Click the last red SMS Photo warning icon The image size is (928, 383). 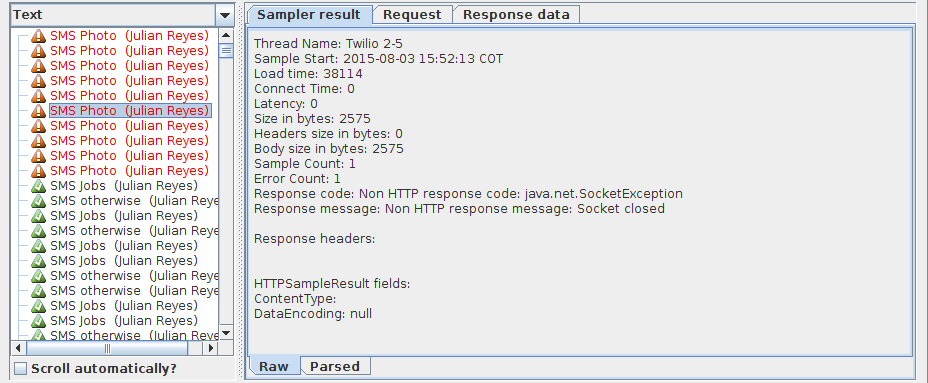[38, 170]
